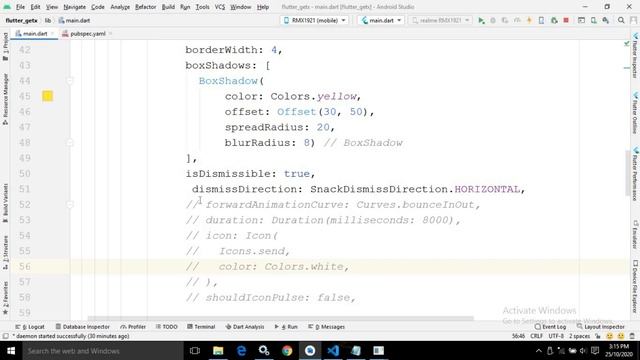
Task: Open the TODO tool window
Action: (167, 327)
